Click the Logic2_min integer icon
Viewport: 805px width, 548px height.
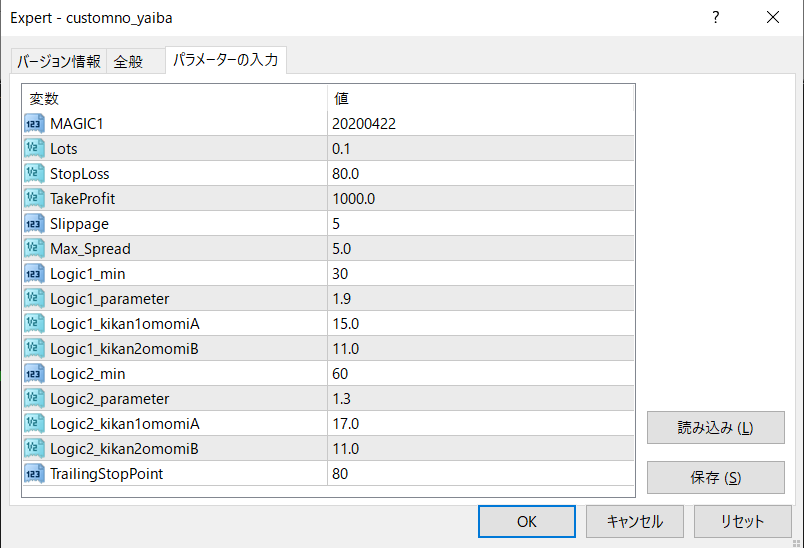[34, 373]
